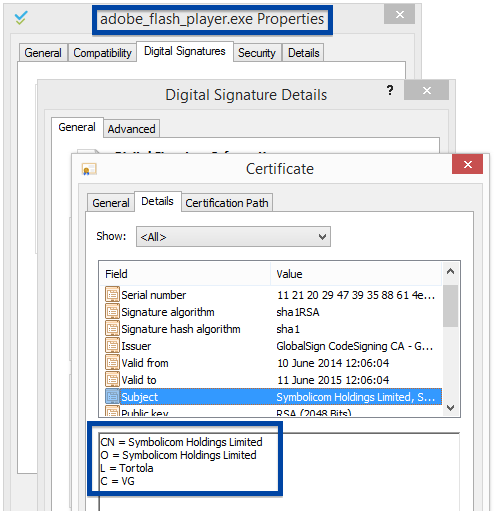Image resolution: width=496 pixels, height=511 pixels.
Task: Select the Digital Signatures tab in Properties
Action: pyautogui.click(x=185, y=51)
